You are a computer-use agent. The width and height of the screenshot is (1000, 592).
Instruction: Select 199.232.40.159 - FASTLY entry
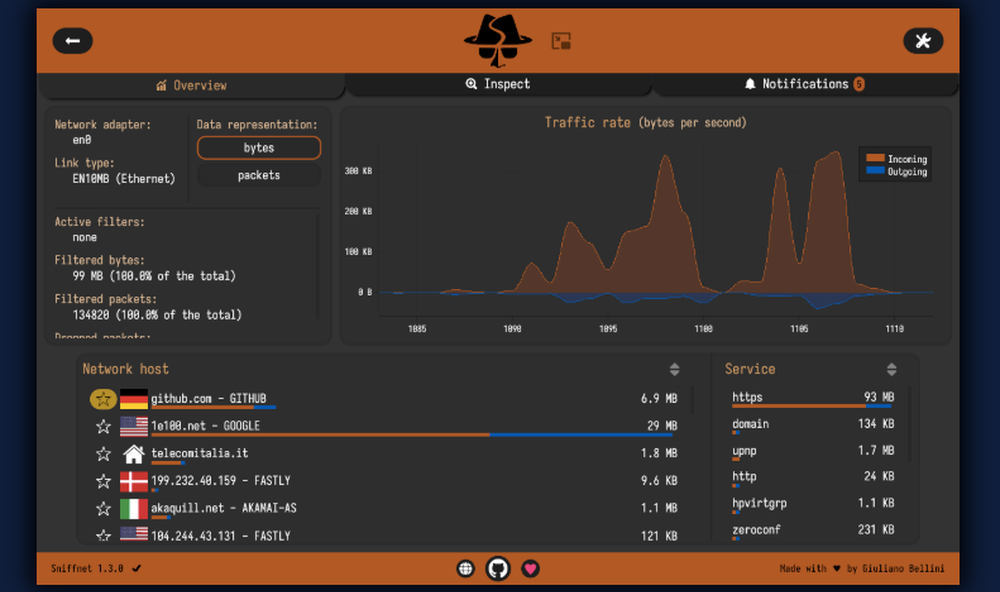383,481
